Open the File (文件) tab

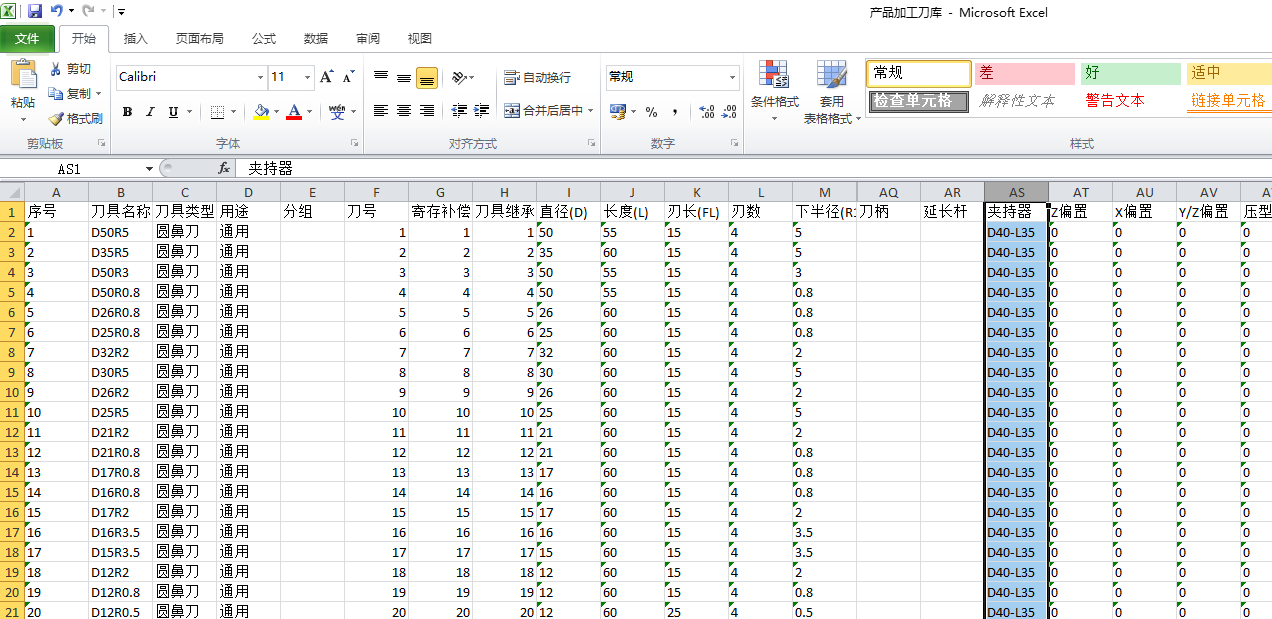tap(27, 39)
